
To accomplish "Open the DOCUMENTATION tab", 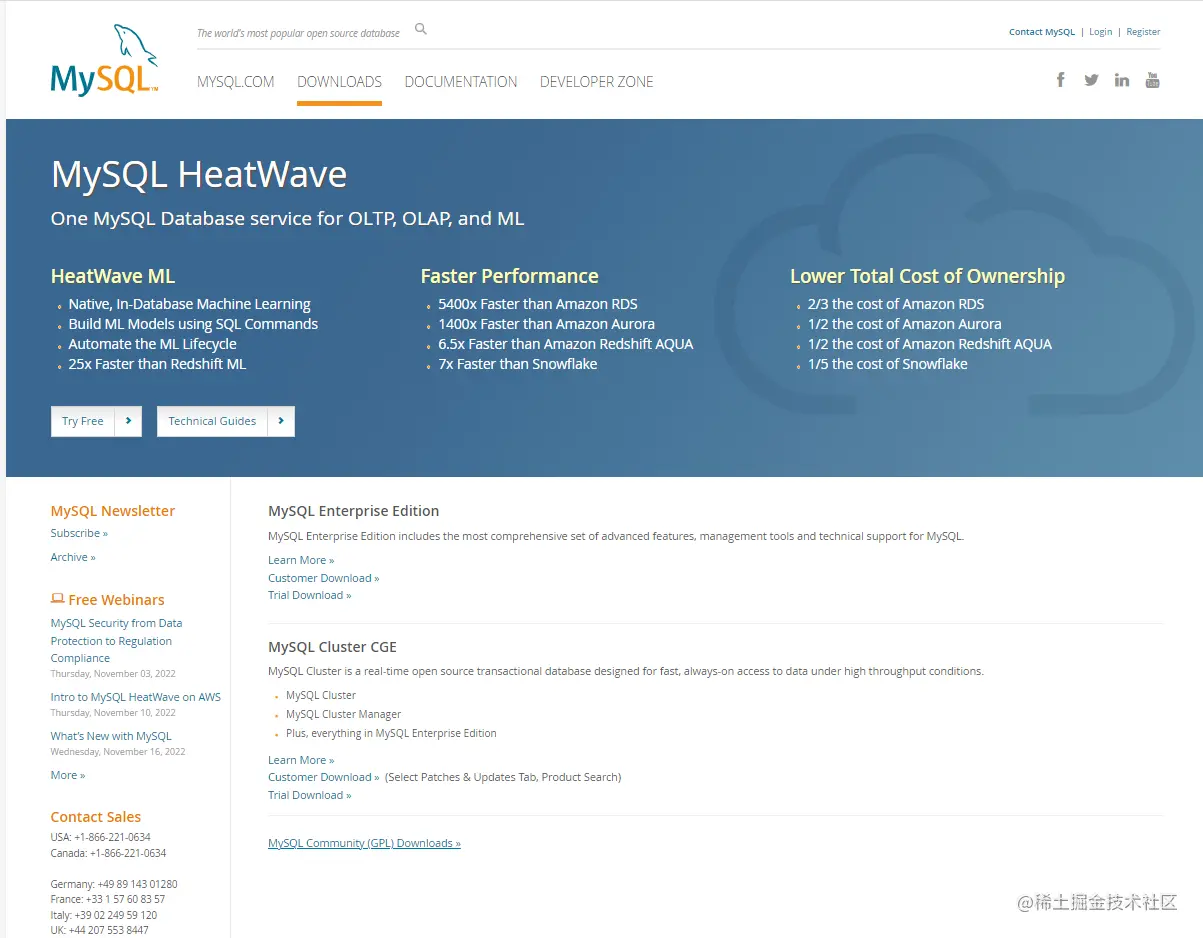I will 461,82.
